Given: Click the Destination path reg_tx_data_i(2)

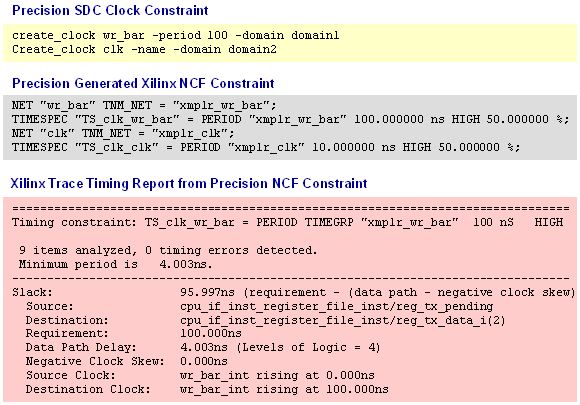Looking at the screenshot, I should [343, 320].
